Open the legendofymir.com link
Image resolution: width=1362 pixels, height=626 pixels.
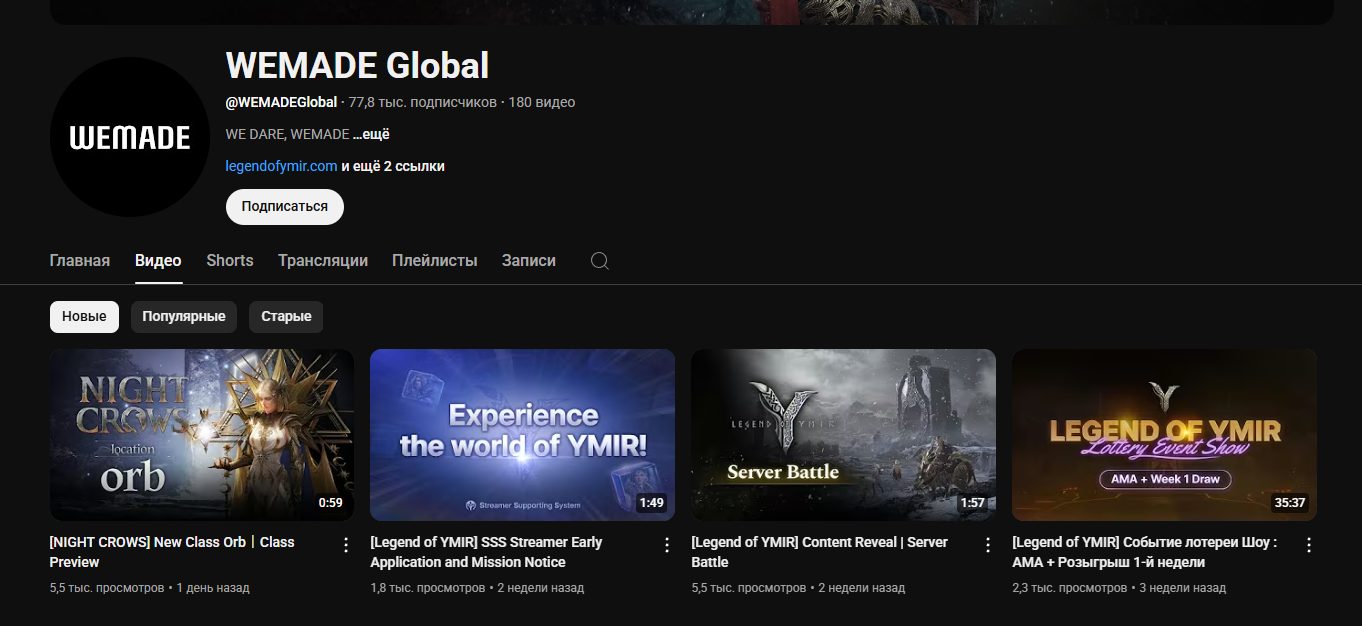click(281, 166)
